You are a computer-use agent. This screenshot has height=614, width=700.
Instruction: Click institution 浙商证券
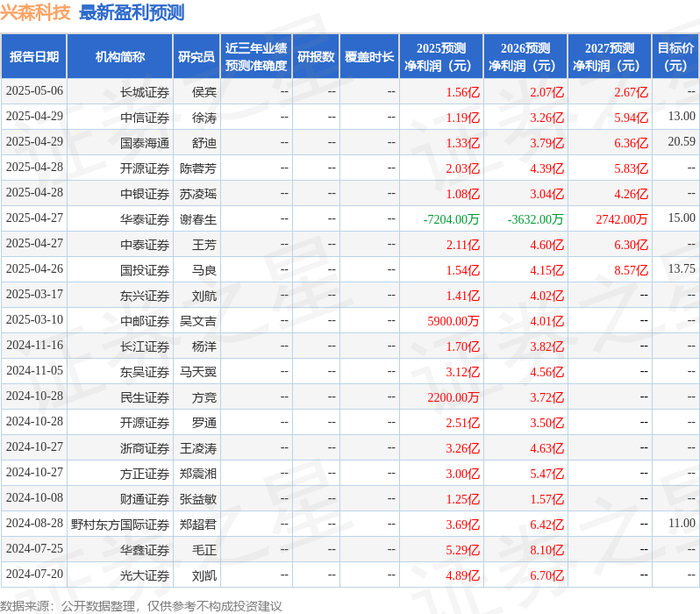(x=145, y=448)
